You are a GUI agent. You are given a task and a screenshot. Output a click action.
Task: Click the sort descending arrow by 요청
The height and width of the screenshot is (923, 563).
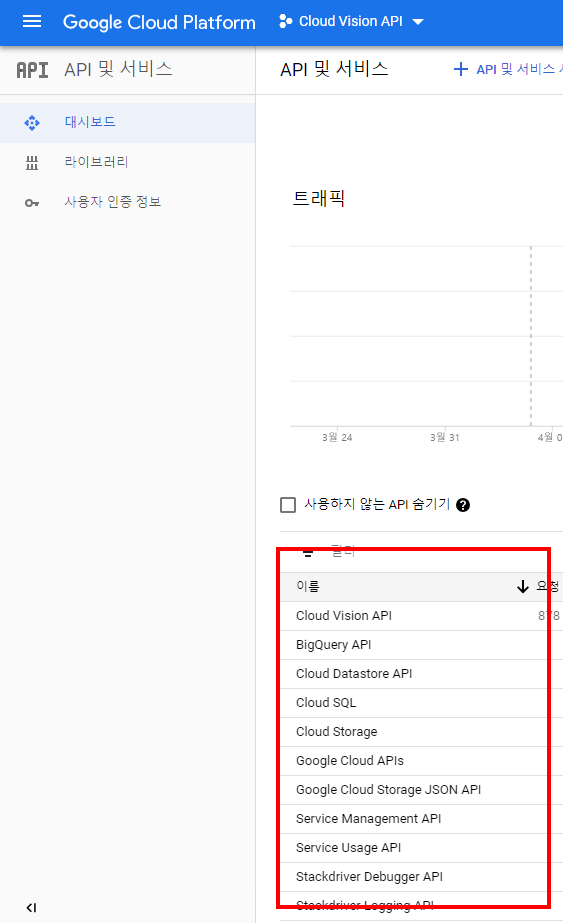522,586
